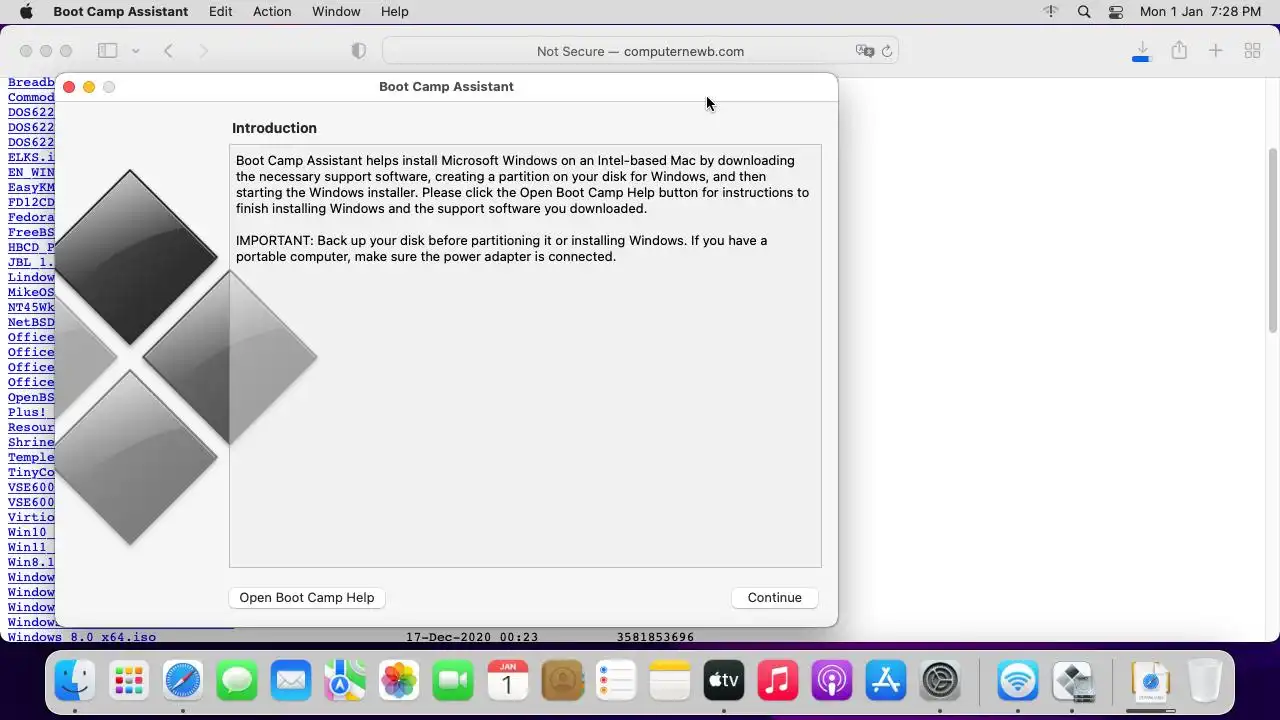Click the Safari page vertical scrollbar

pos(1273,240)
